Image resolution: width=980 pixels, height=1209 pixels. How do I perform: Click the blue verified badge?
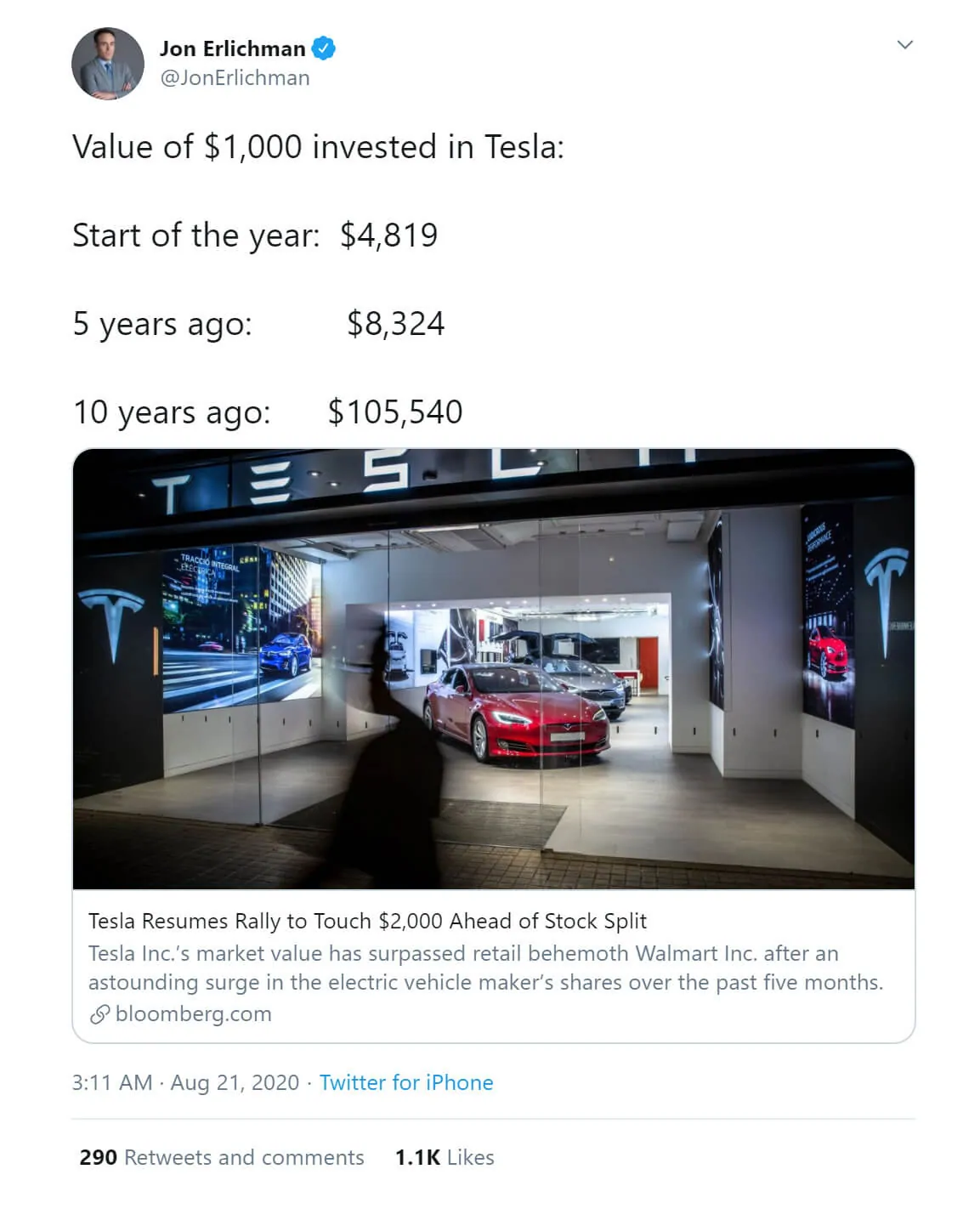(323, 48)
